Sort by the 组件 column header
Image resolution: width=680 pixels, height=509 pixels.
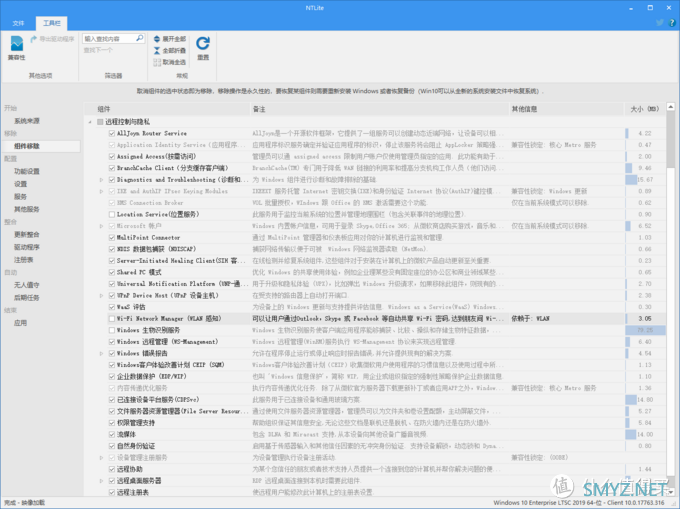[x=167, y=109]
